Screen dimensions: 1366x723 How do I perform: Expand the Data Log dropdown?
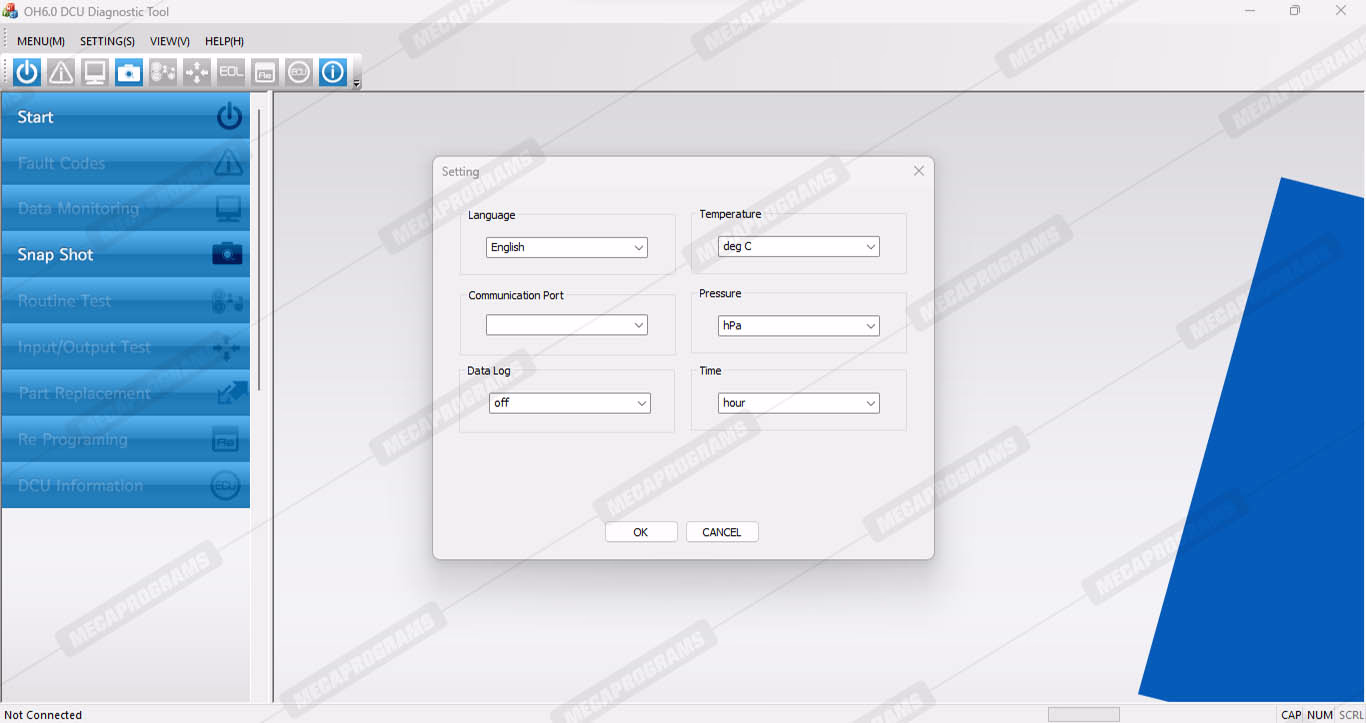[x=569, y=403]
